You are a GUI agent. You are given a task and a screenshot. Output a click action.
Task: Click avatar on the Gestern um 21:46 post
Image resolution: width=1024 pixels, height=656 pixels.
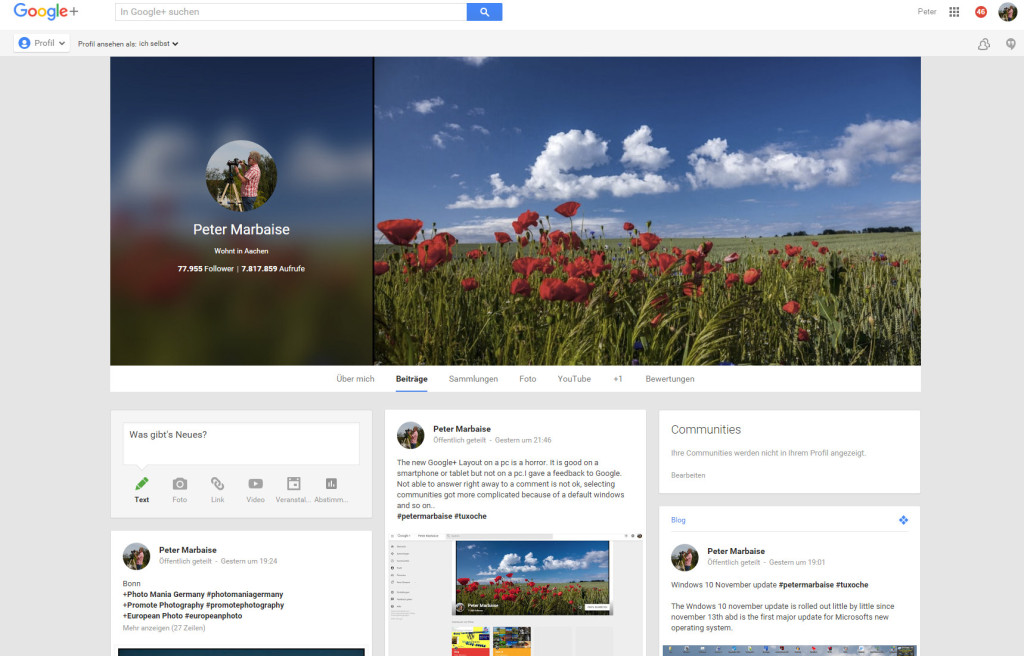click(411, 435)
